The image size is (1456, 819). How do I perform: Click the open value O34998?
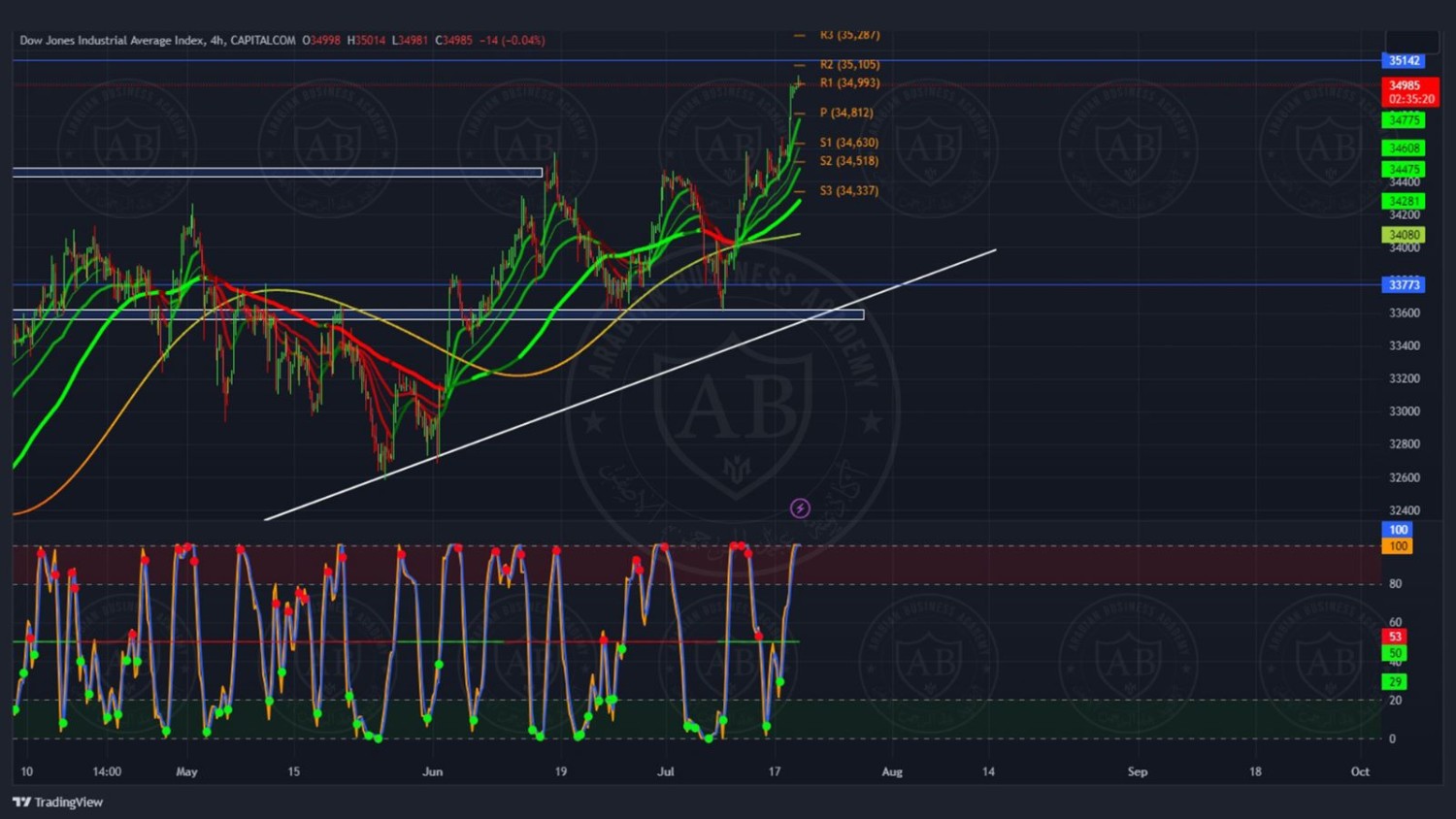point(321,41)
